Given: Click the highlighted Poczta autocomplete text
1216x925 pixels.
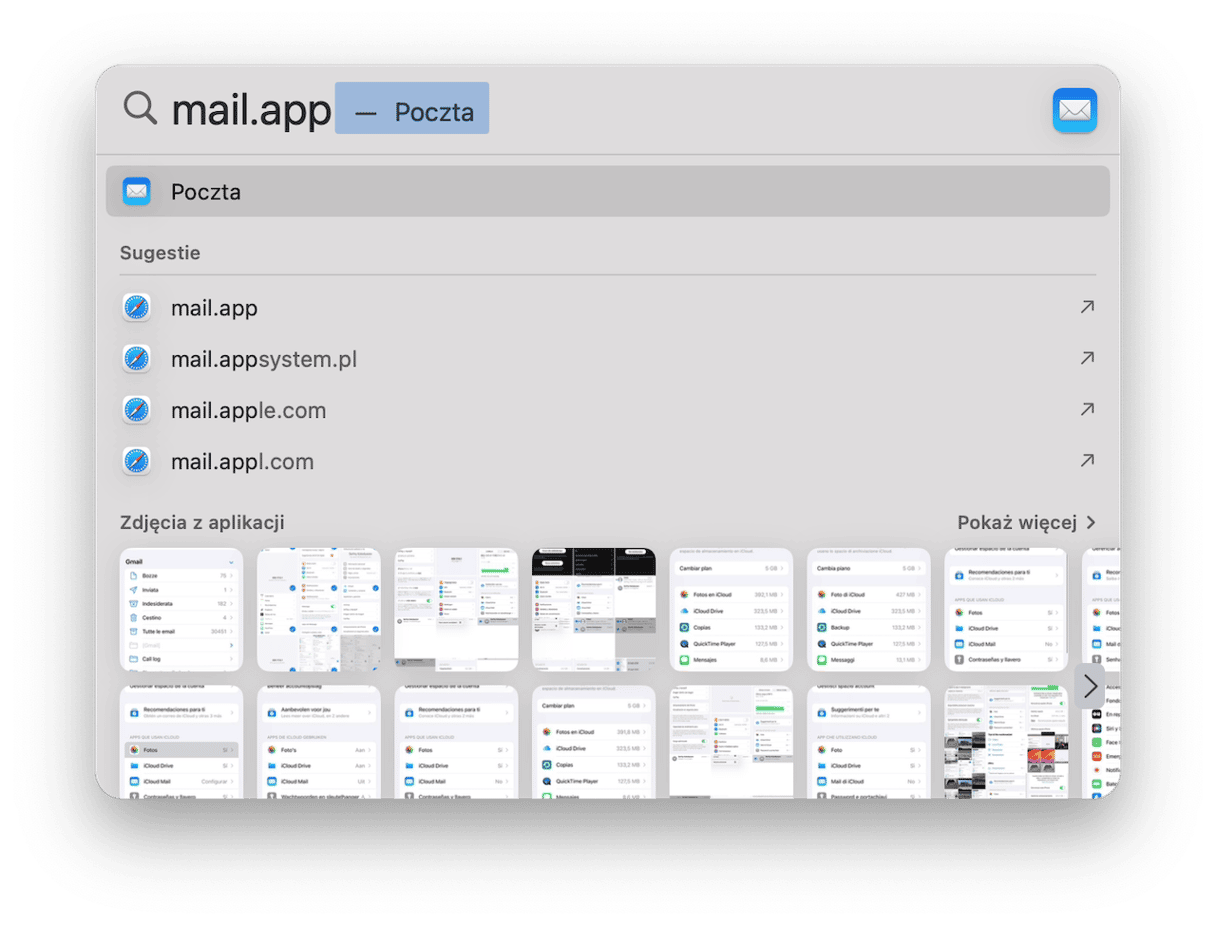Looking at the screenshot, I should 412,108.
